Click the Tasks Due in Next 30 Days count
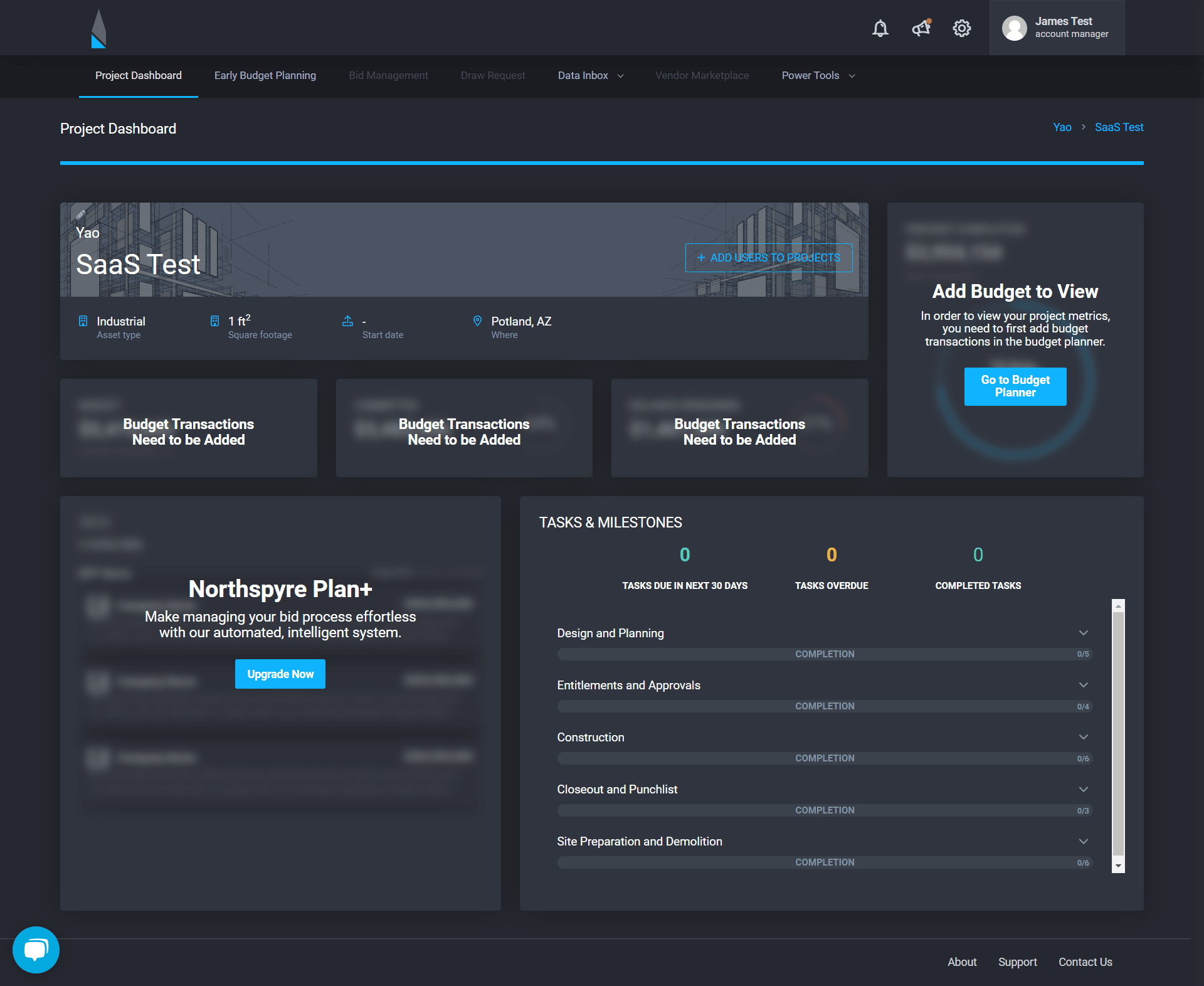The height and width of the screenshot is (986, 1204). 685,555
